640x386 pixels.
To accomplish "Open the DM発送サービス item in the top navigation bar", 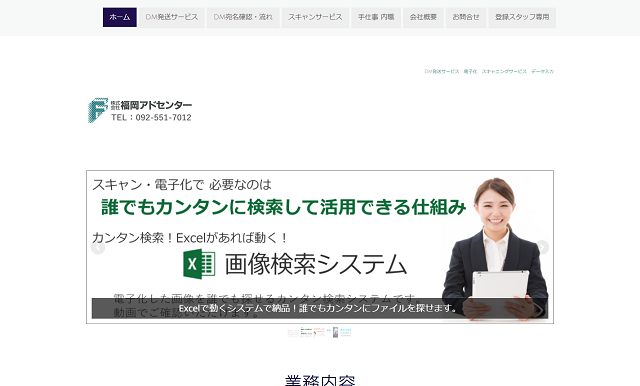I will 171,17.
